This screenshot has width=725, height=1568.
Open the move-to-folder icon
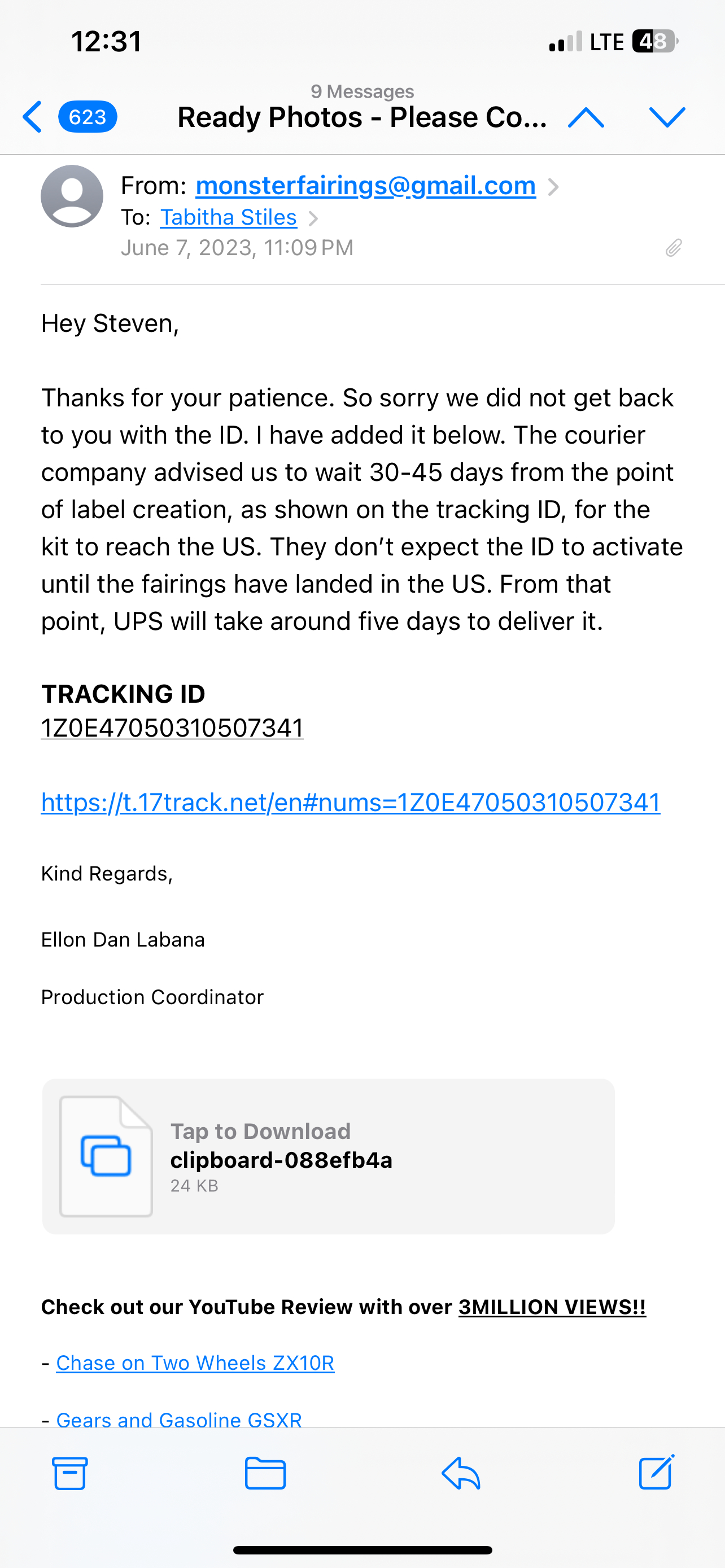tap(265, 1473)
